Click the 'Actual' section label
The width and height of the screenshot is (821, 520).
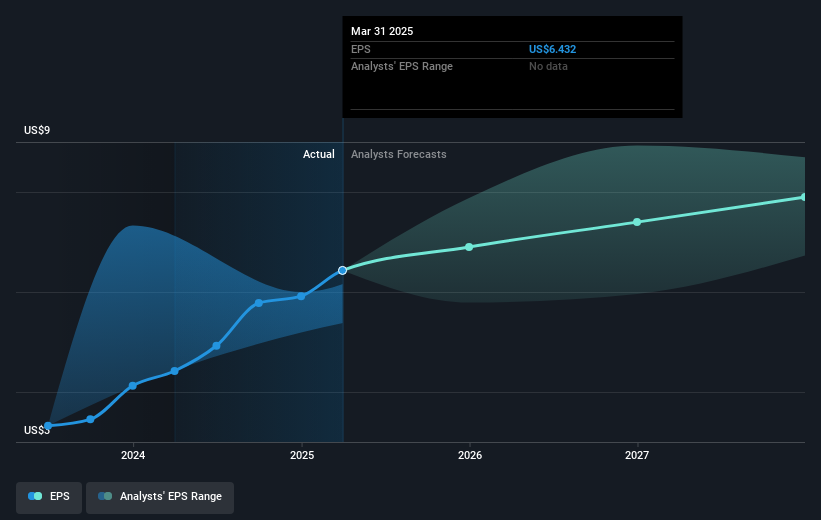(x=318, y=154)
